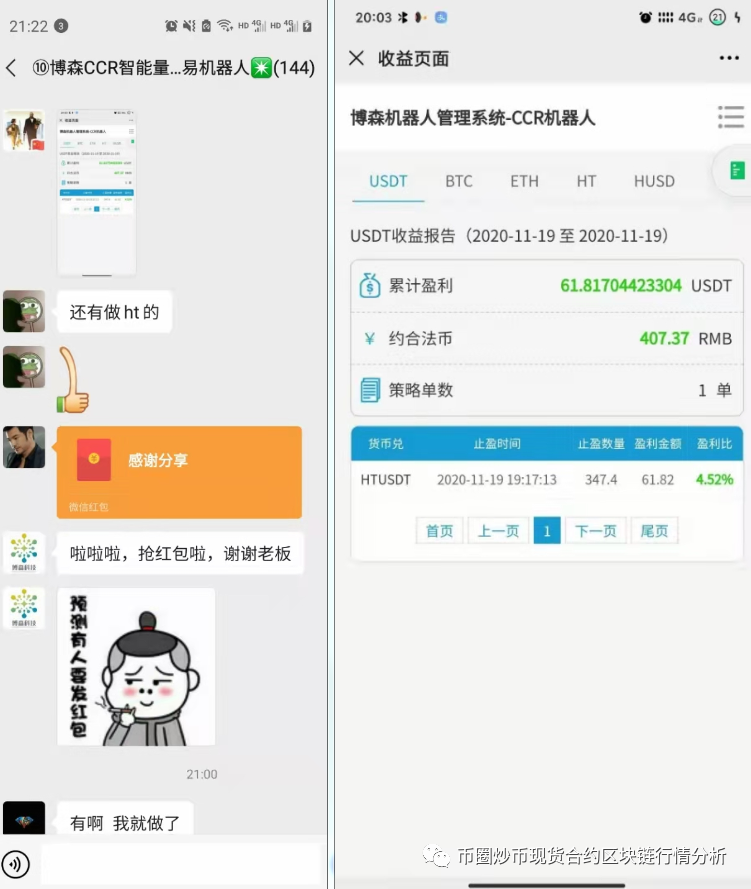751x889 pixels.
Task: Tap the second frog avatar beside thumbs-up
Action: (x=24, y=367)
